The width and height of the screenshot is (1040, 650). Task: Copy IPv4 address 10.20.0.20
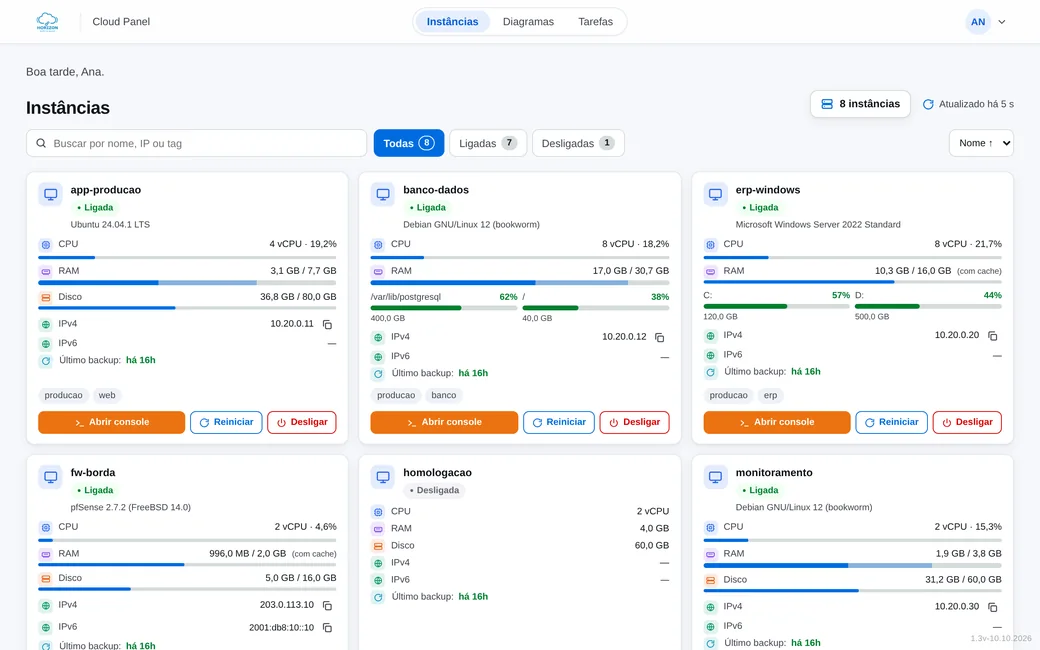(992, 336)
